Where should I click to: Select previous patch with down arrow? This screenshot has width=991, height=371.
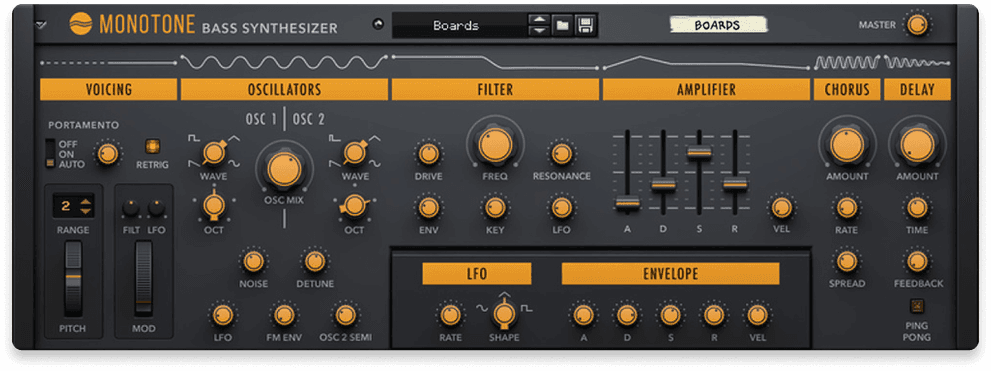pos(538,30)
